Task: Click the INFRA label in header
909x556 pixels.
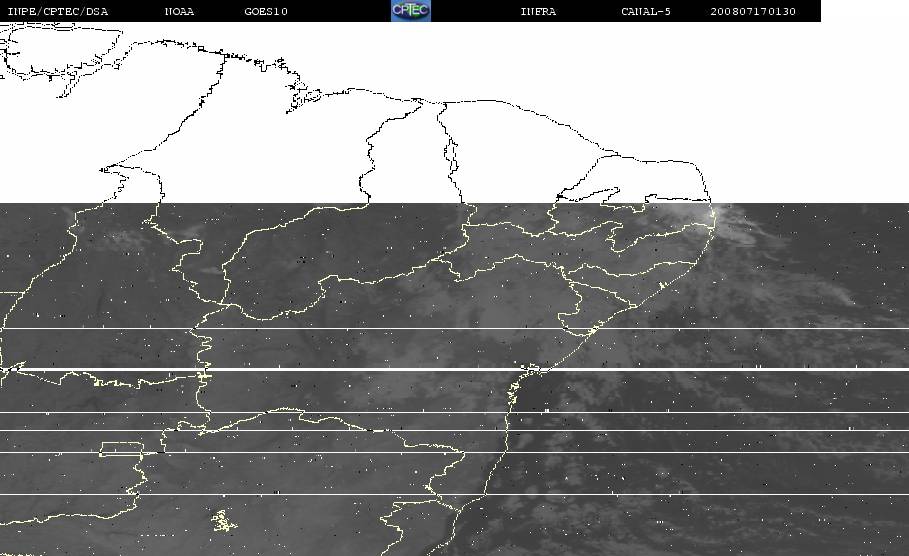Action: click(x=539, y=11)
